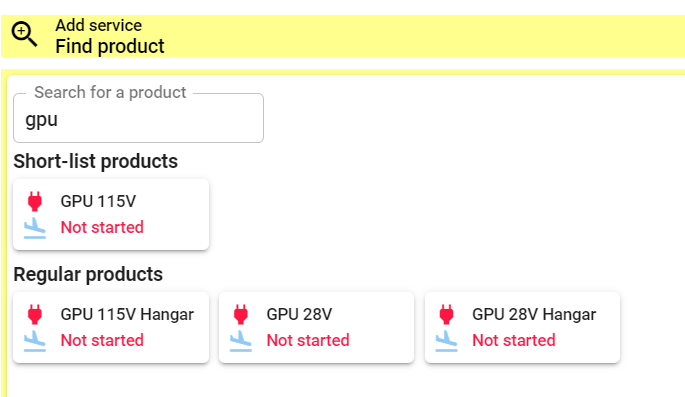Click Not started status on GPU 28V Hangar
The image size is (685, 397).
pyautogui.click(x=514, y=340)
